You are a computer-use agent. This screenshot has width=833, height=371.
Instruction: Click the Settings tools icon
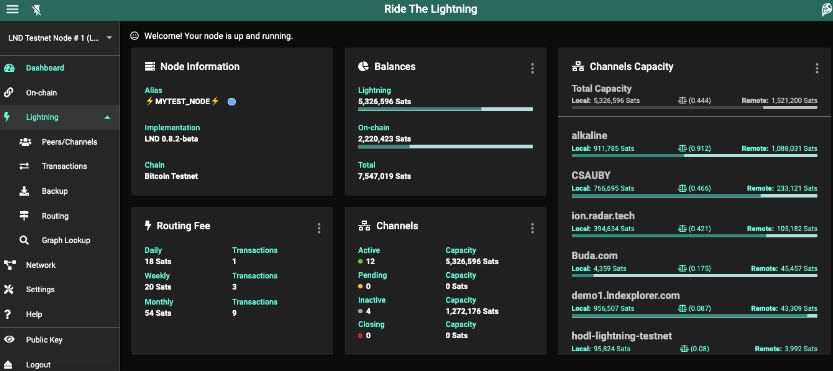click(x=8, y=290)
